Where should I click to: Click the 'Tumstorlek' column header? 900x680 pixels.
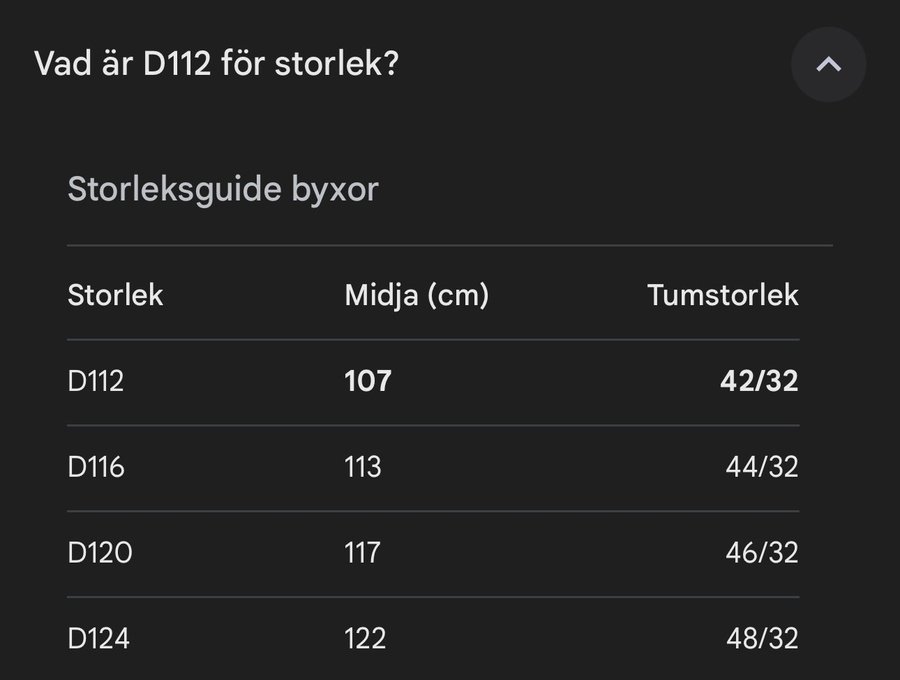tap(722, 296)
